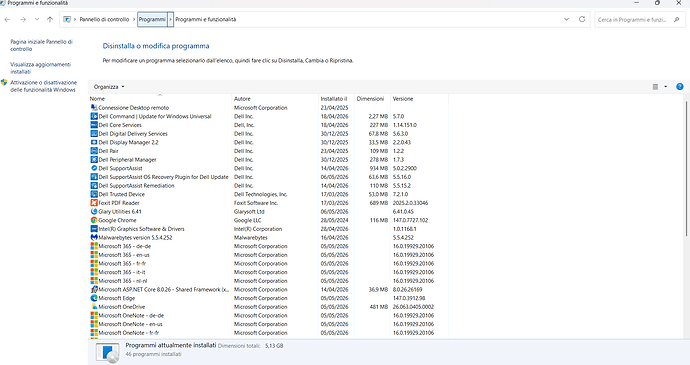Click Glarysoft Ltd author cell
This screenshot has height=365, width=690.
pos(249,211)
